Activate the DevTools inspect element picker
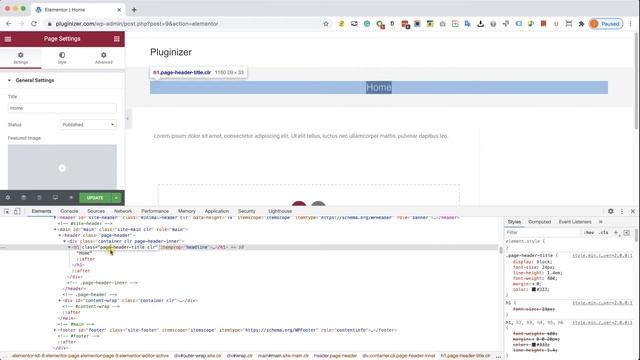Viewport: 640px width, 360px height. click(x=7, y=211)
